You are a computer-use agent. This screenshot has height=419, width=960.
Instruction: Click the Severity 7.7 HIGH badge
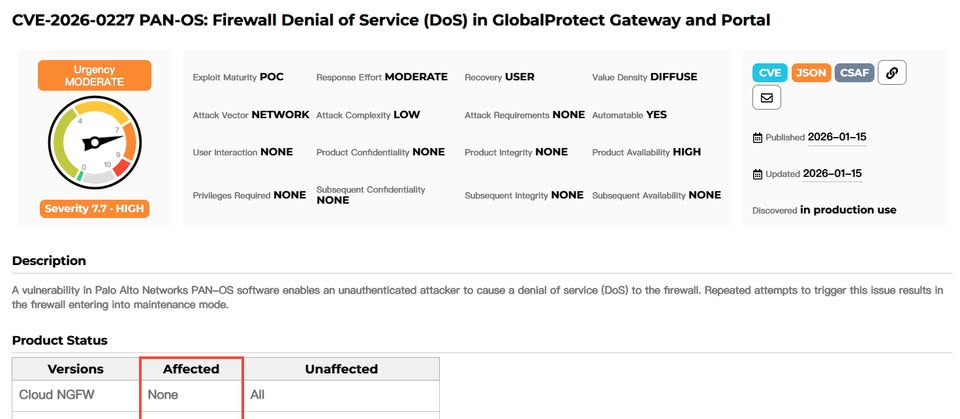click(95, 209)
